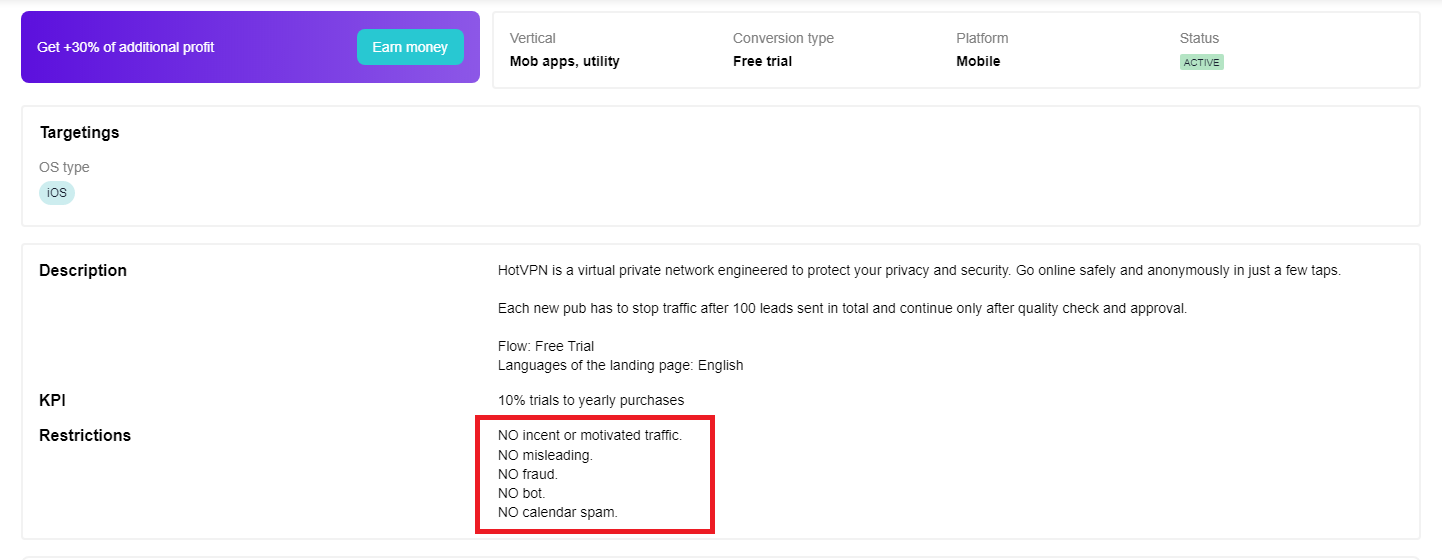Click the Free trial conversion type value

(762, 61)
